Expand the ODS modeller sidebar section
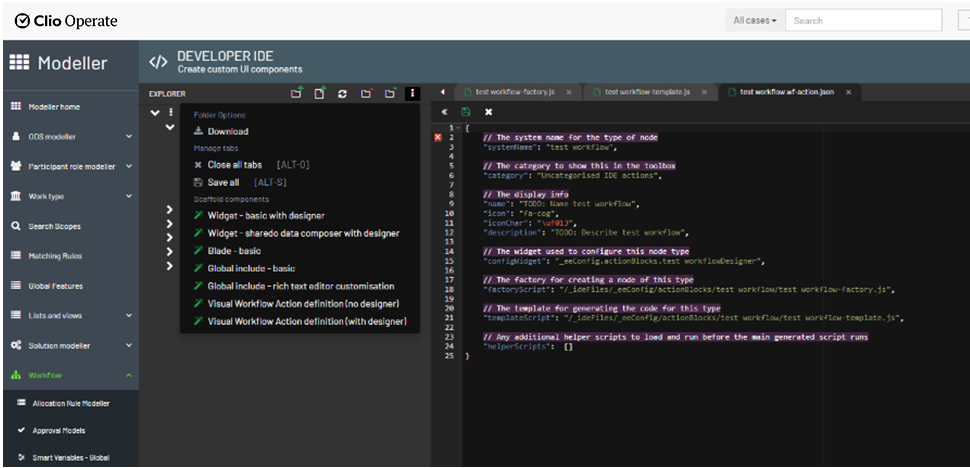The width and height of the screenshot is (970, 468). click(128, 137)
